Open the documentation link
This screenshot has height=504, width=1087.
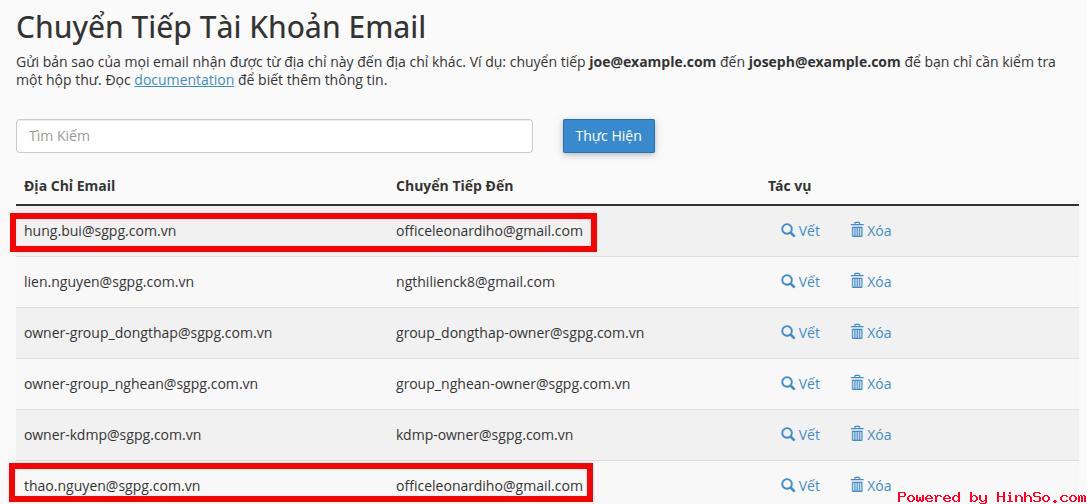(184, 80)
